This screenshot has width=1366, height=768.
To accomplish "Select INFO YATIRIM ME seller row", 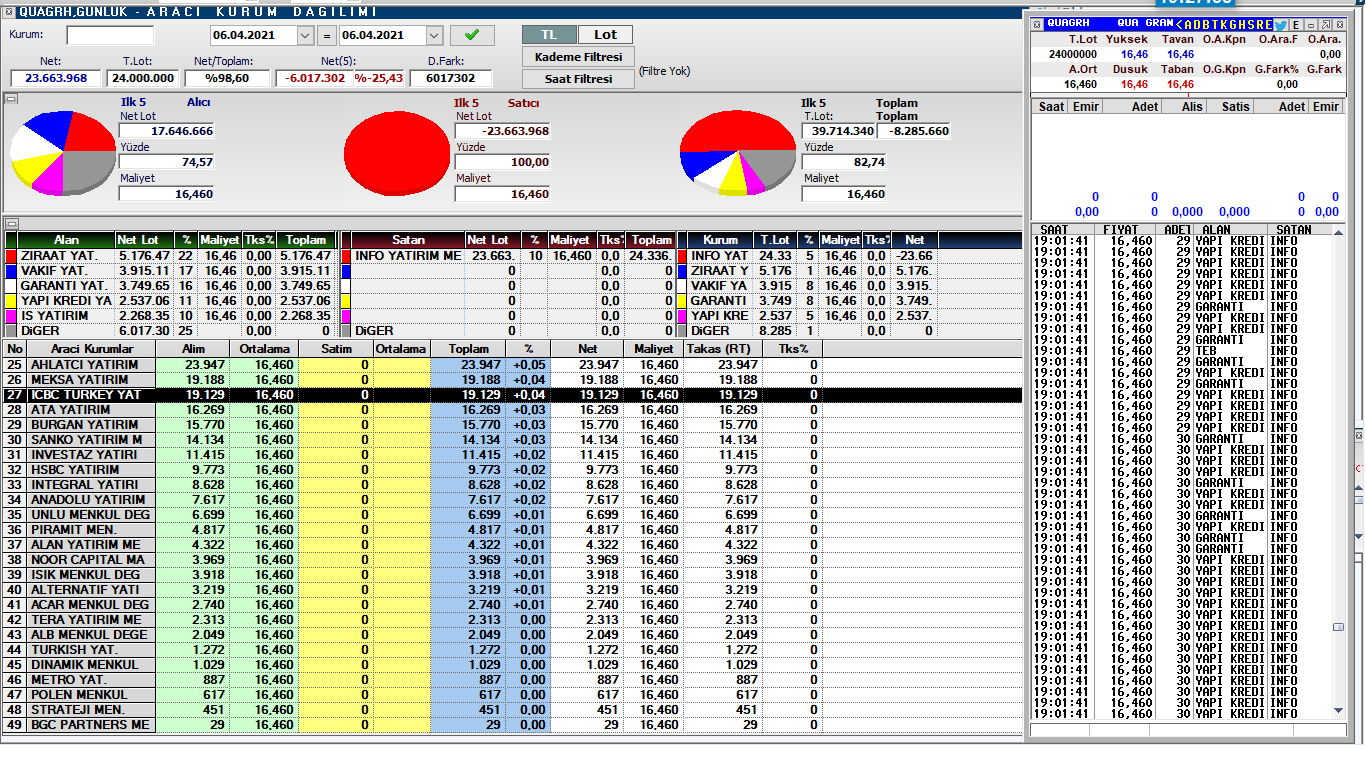I will click(x=508, y=256).
